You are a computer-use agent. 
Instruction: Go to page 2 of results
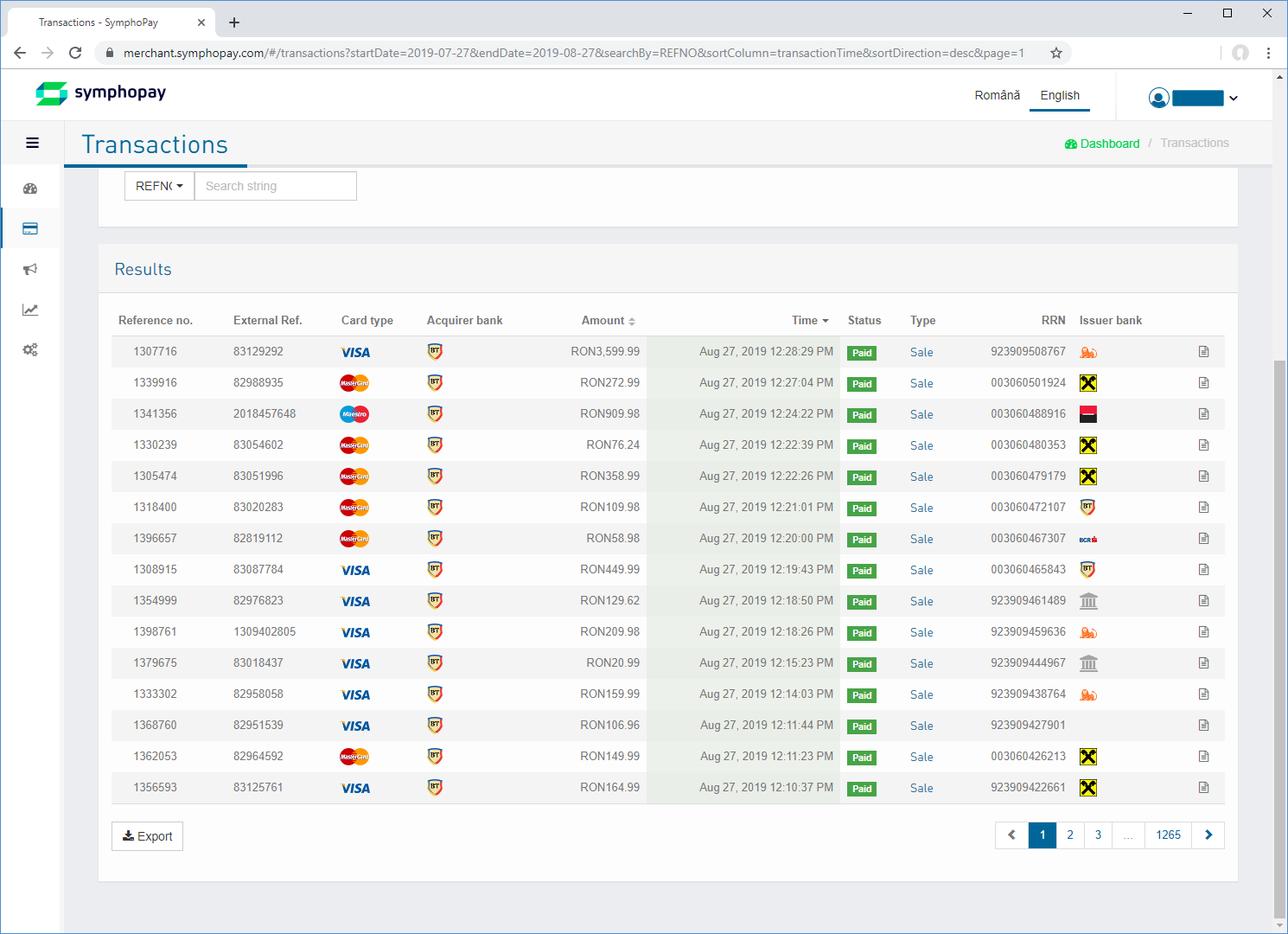[x=1070, y=835]
